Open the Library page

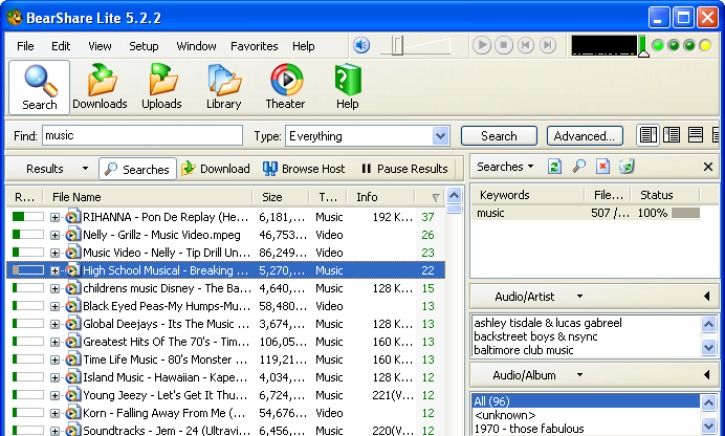pyautogui.click(x=224, y=87)
